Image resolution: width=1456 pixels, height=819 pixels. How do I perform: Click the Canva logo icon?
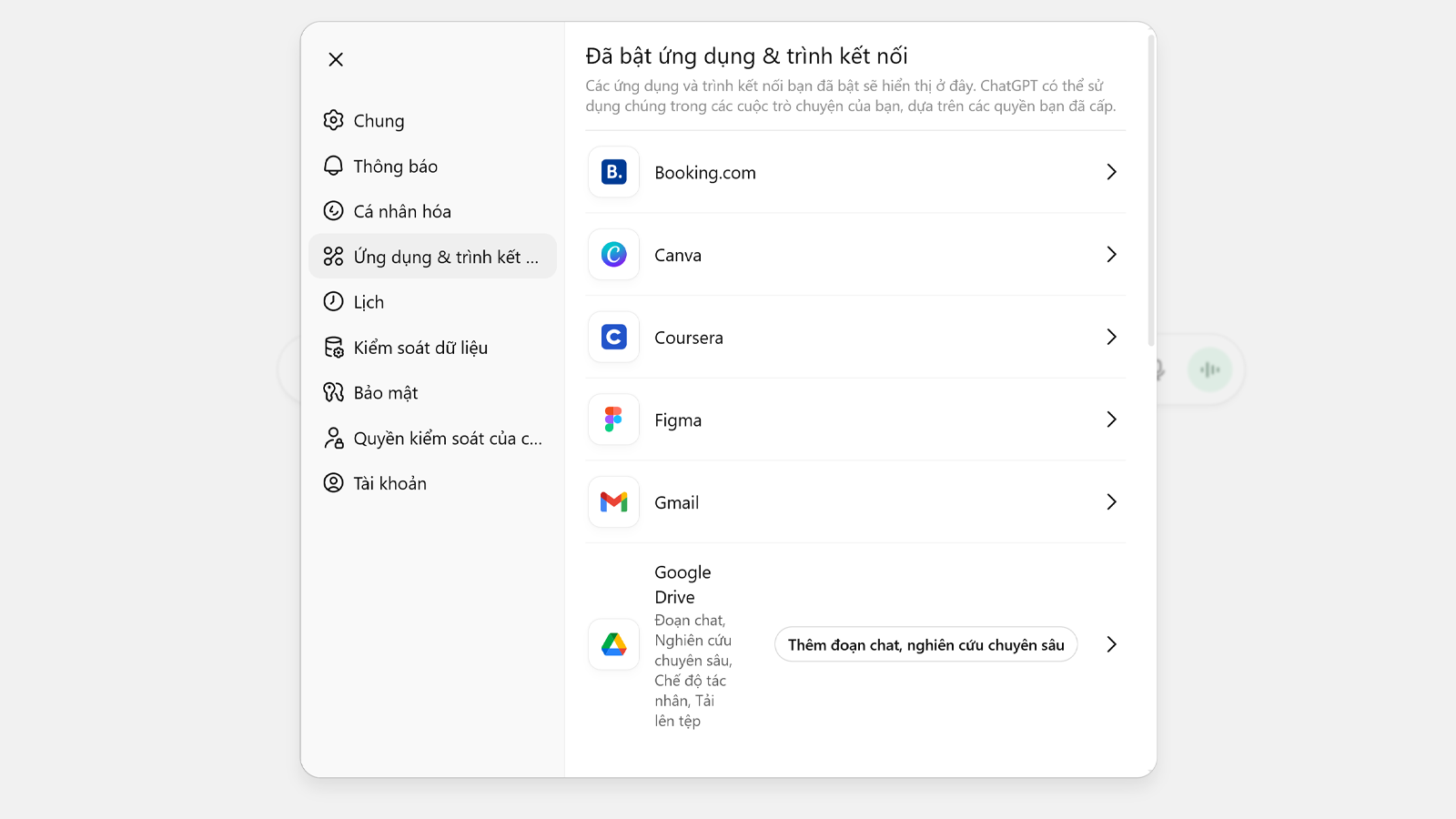pyautogui.click(x=613, y=255)
